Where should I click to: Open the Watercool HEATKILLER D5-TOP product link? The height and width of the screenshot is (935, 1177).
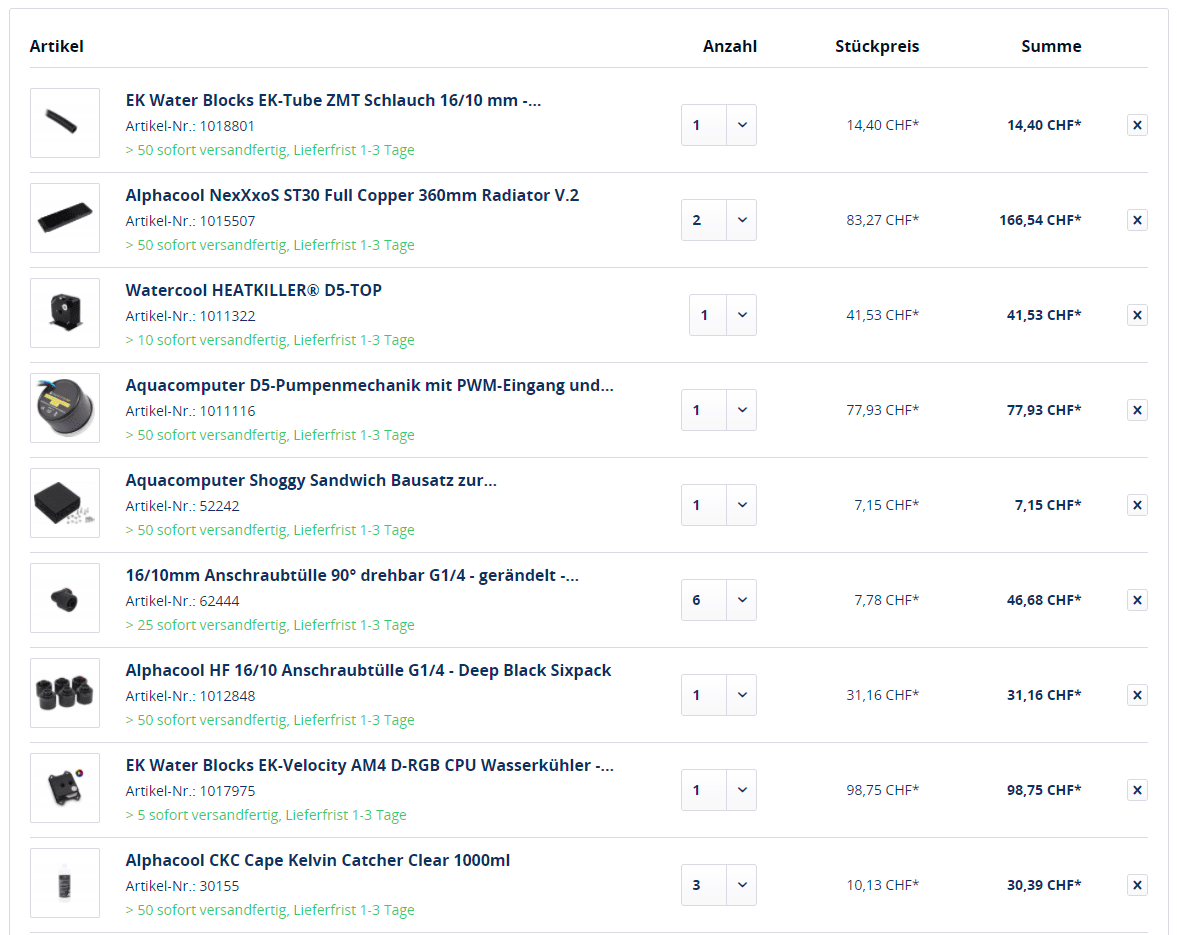pyautogui.click(x=253, y=290)
